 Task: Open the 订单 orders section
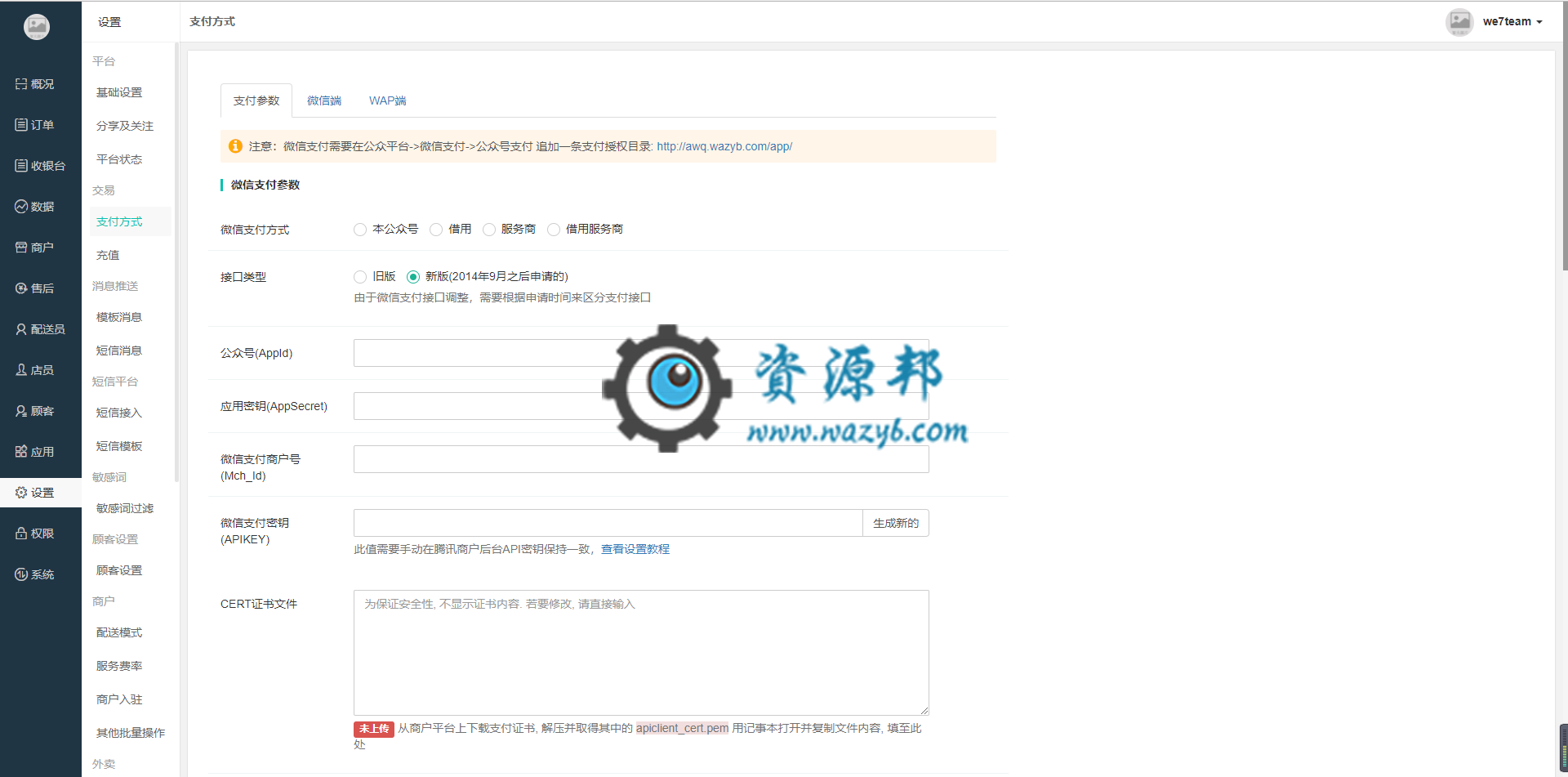point(34,125)
